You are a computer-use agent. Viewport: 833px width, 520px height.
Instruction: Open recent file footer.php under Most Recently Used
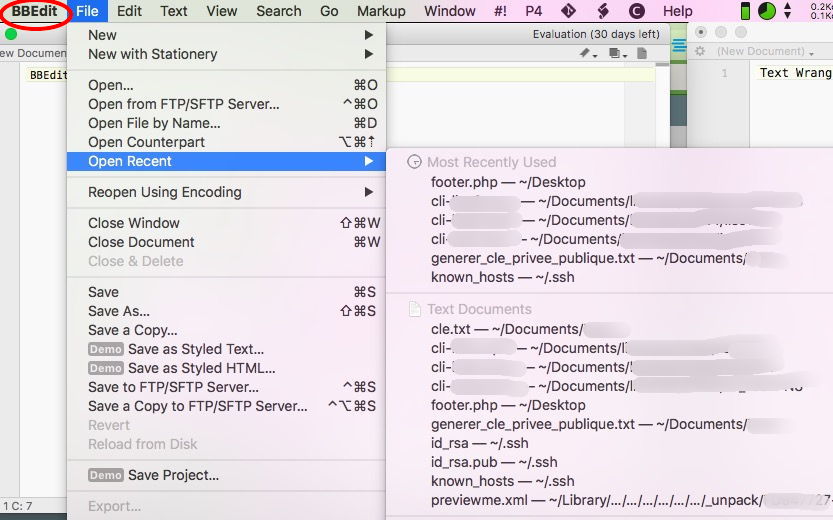508,182
